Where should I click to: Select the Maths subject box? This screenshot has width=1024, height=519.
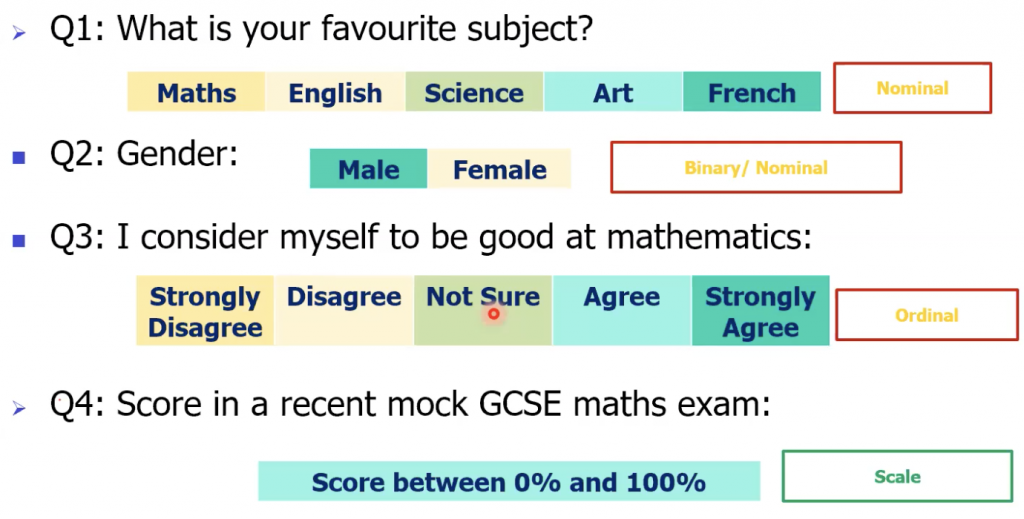click(x=197, y=92)
